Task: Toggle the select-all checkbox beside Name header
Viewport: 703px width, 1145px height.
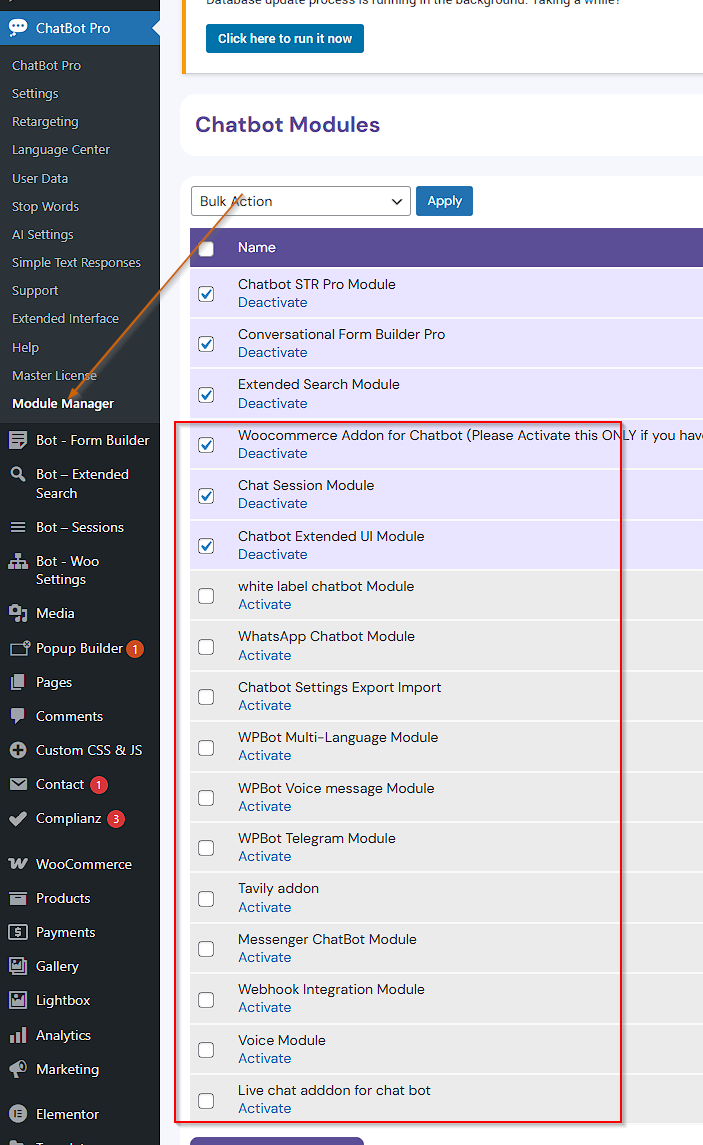Action: click(206, 248)
